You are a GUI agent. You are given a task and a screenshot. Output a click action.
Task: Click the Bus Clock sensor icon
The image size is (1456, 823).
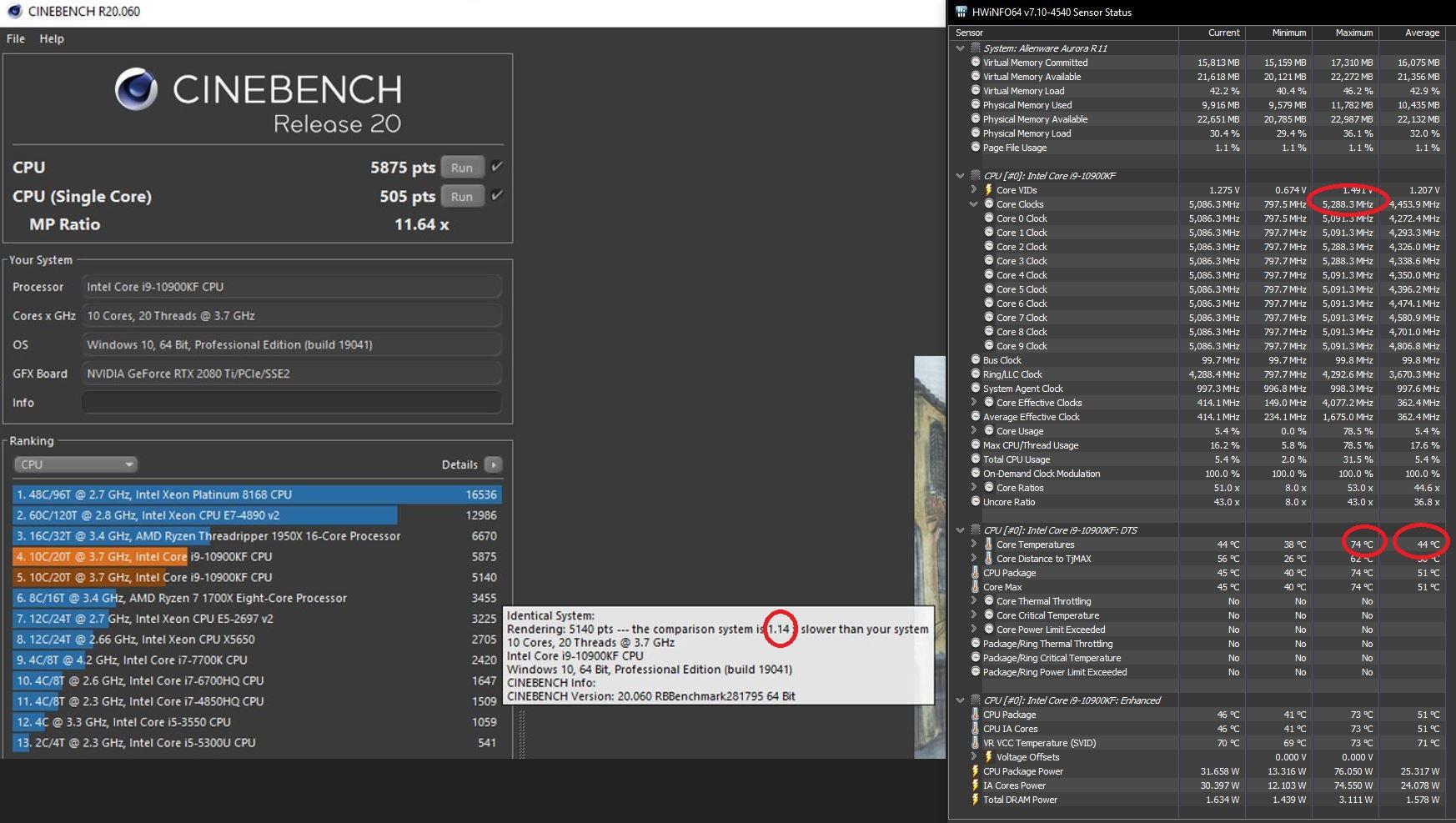click(975, 360)
